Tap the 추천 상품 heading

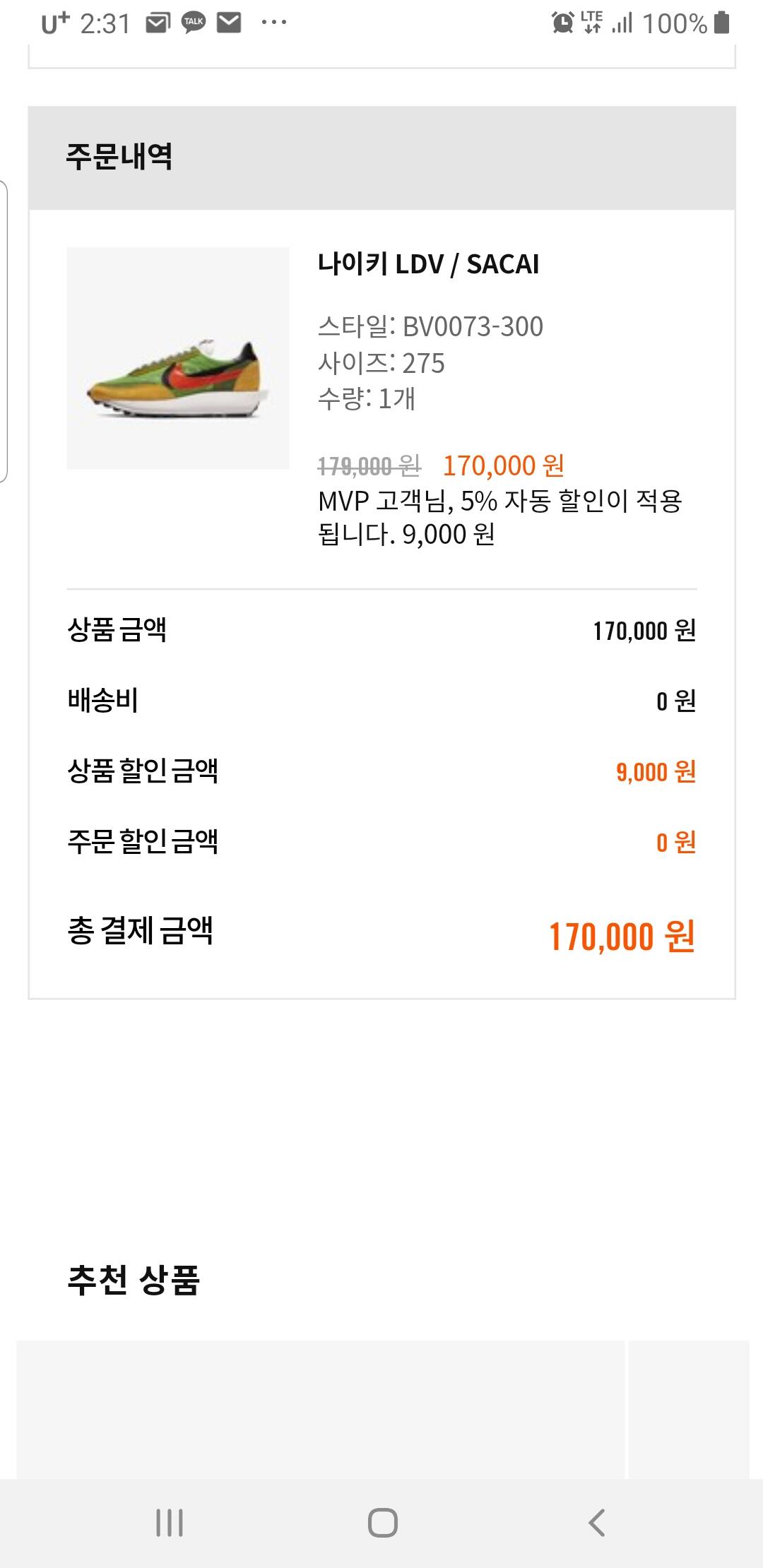point(134,1279)
